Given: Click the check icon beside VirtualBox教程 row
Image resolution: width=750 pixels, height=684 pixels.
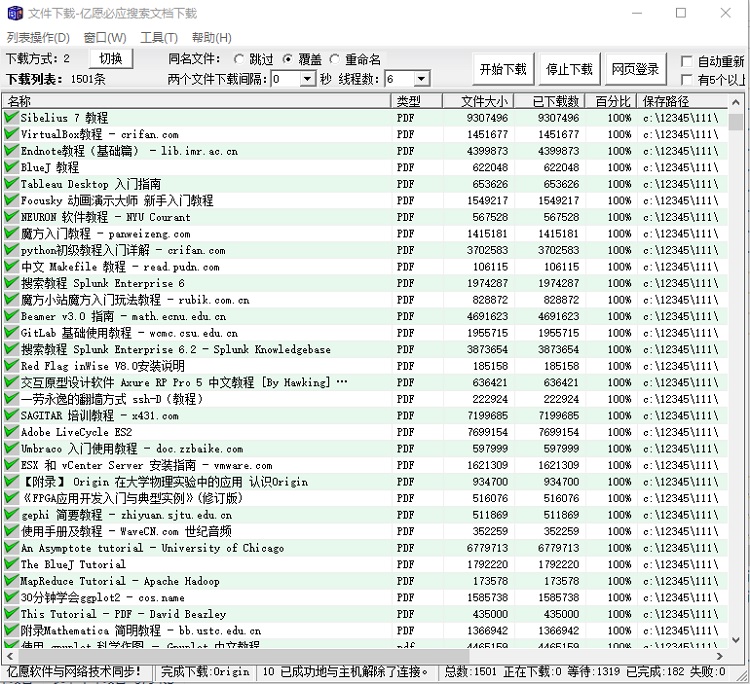Looking at the screenshot, I should tap(11, 133).
